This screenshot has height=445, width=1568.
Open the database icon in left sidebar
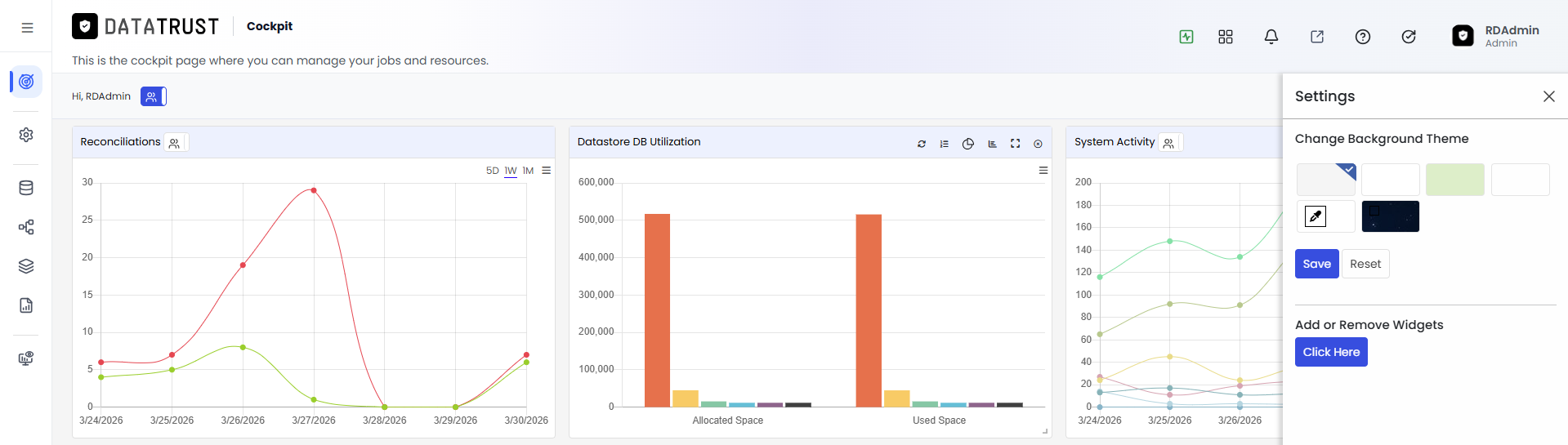(26, 188)
